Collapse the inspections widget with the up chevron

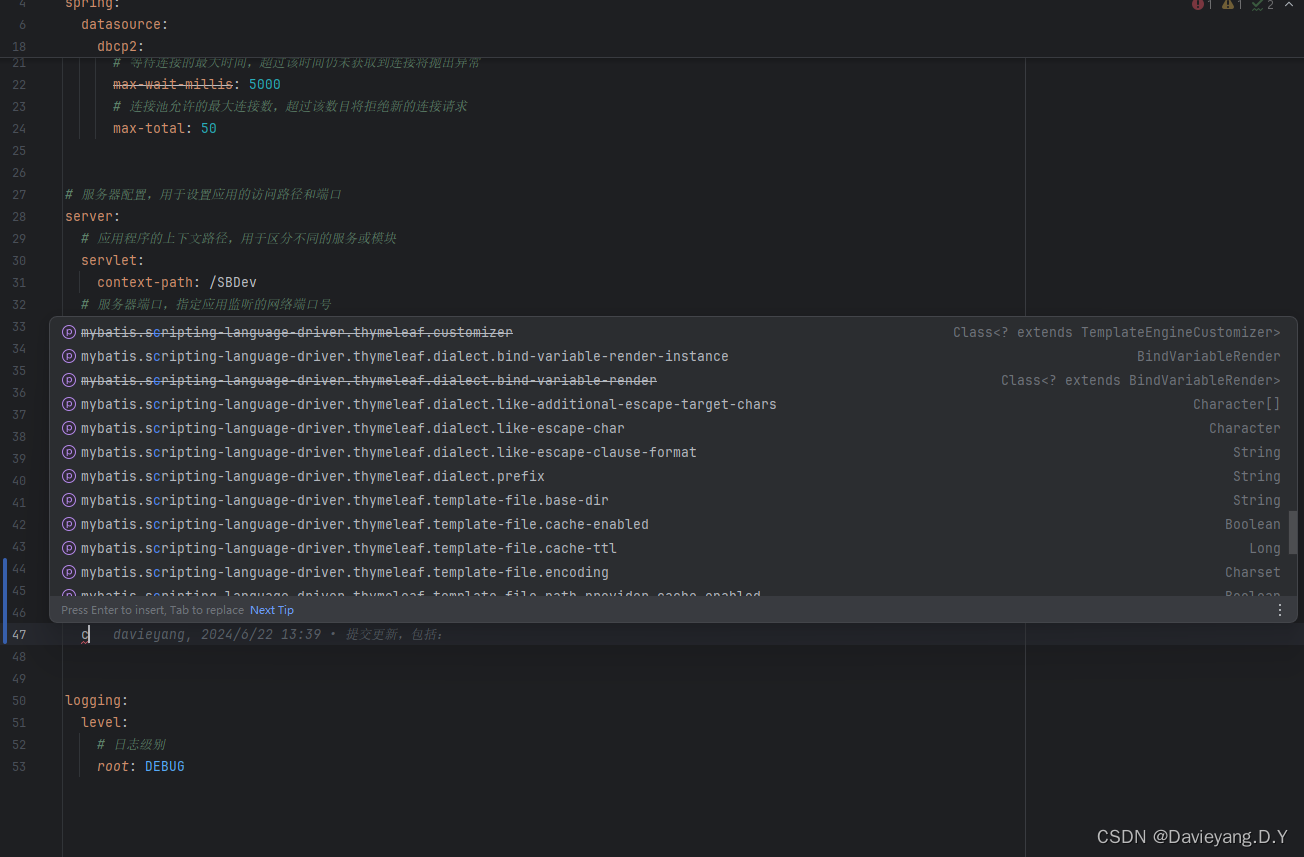click(x=1288, y=5)
